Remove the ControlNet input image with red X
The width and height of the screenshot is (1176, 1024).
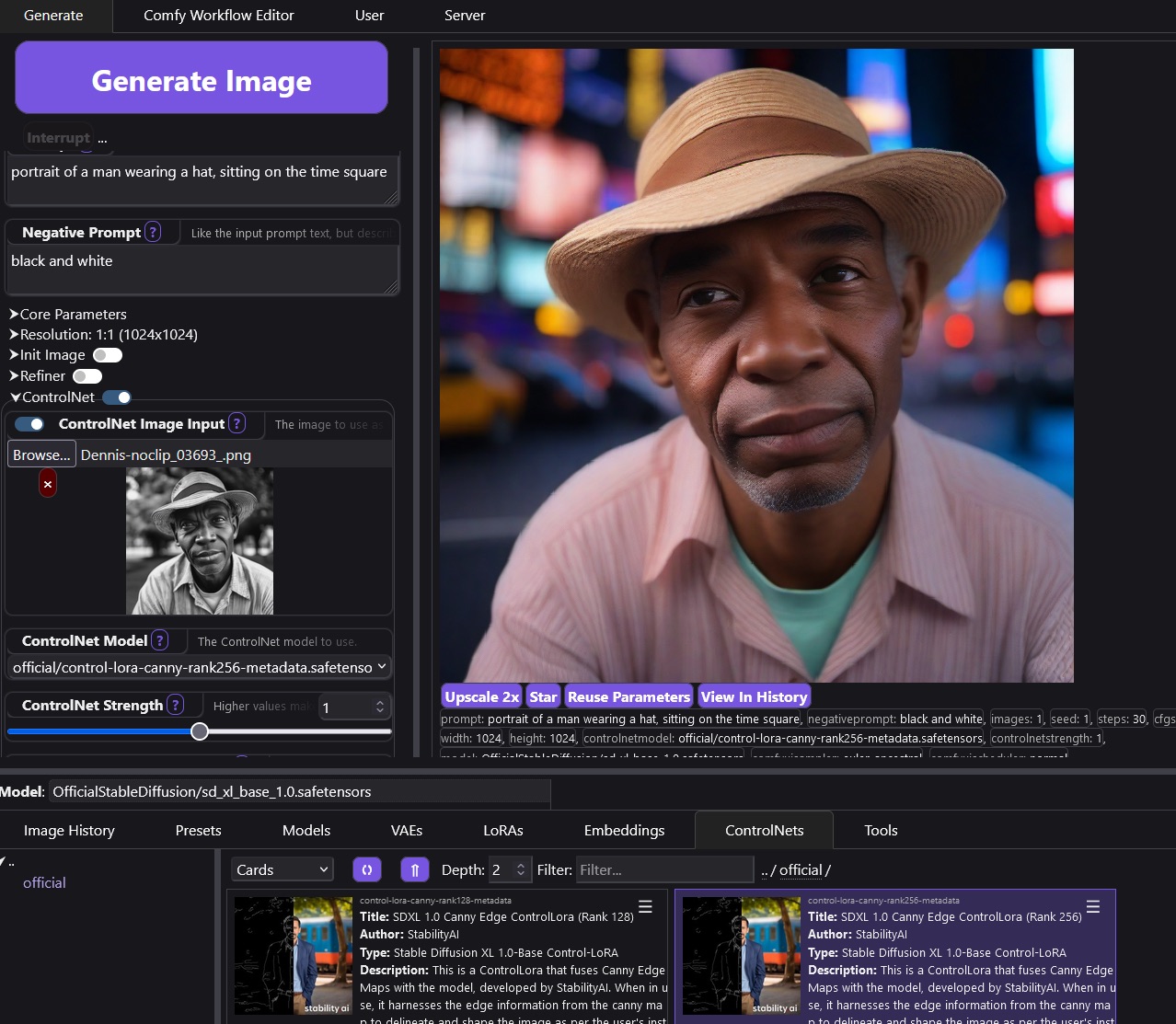pos(48,484)
